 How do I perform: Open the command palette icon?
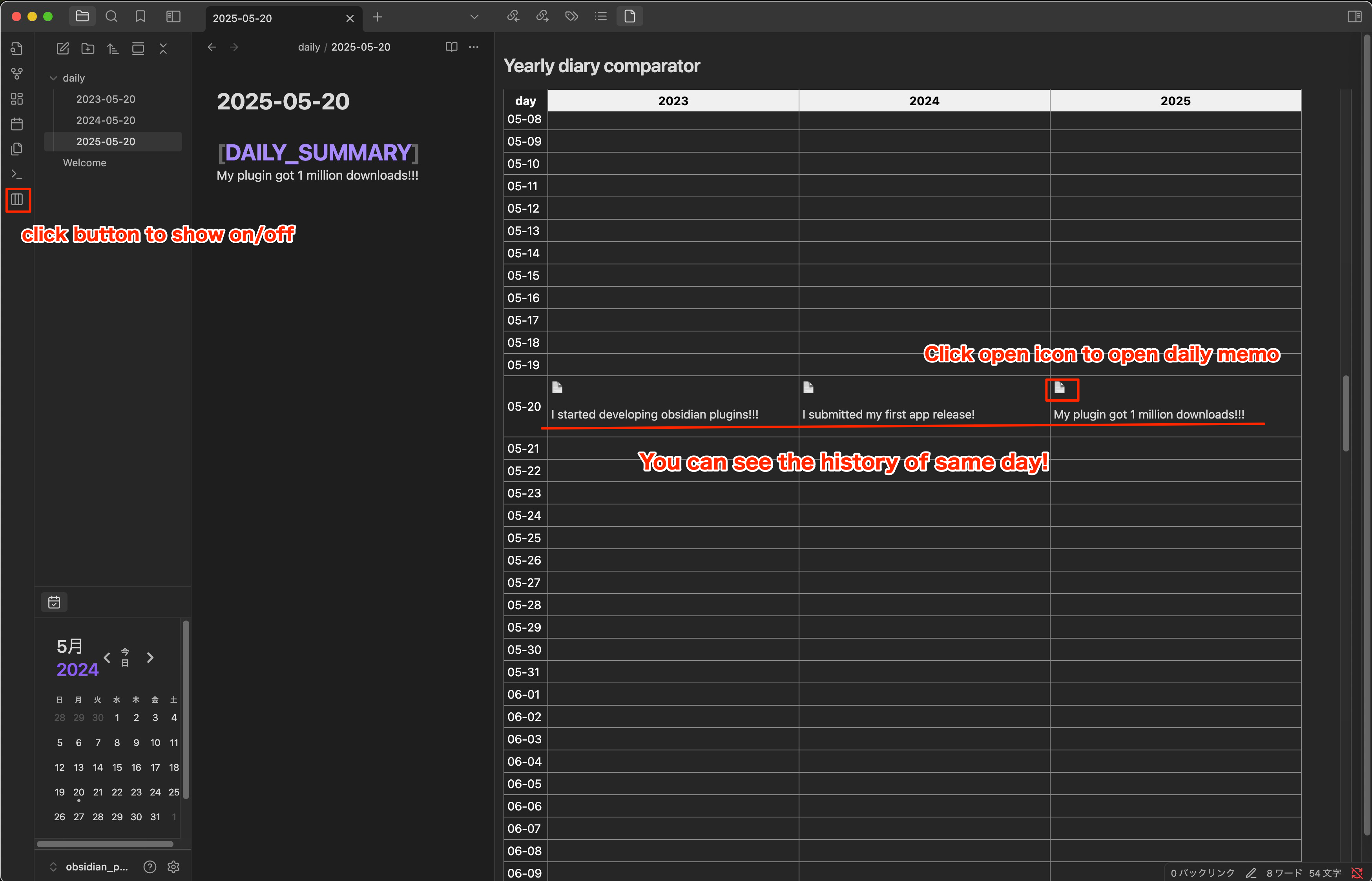coord(17,174)
